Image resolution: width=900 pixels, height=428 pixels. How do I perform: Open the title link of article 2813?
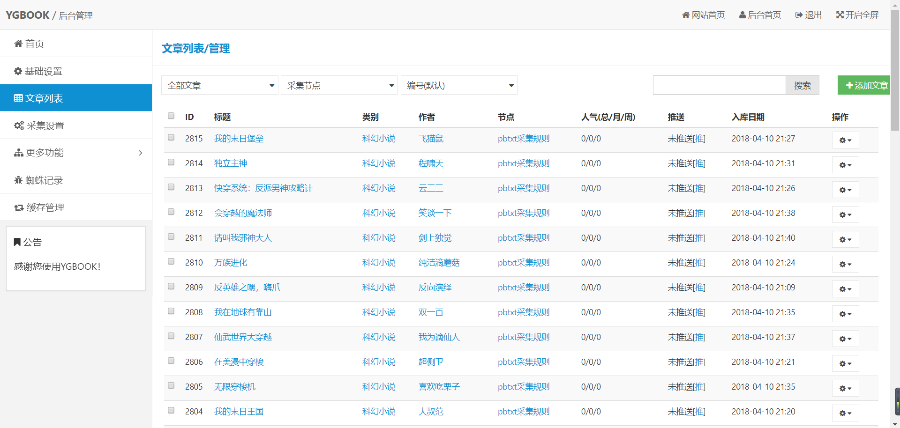(262, 188)
